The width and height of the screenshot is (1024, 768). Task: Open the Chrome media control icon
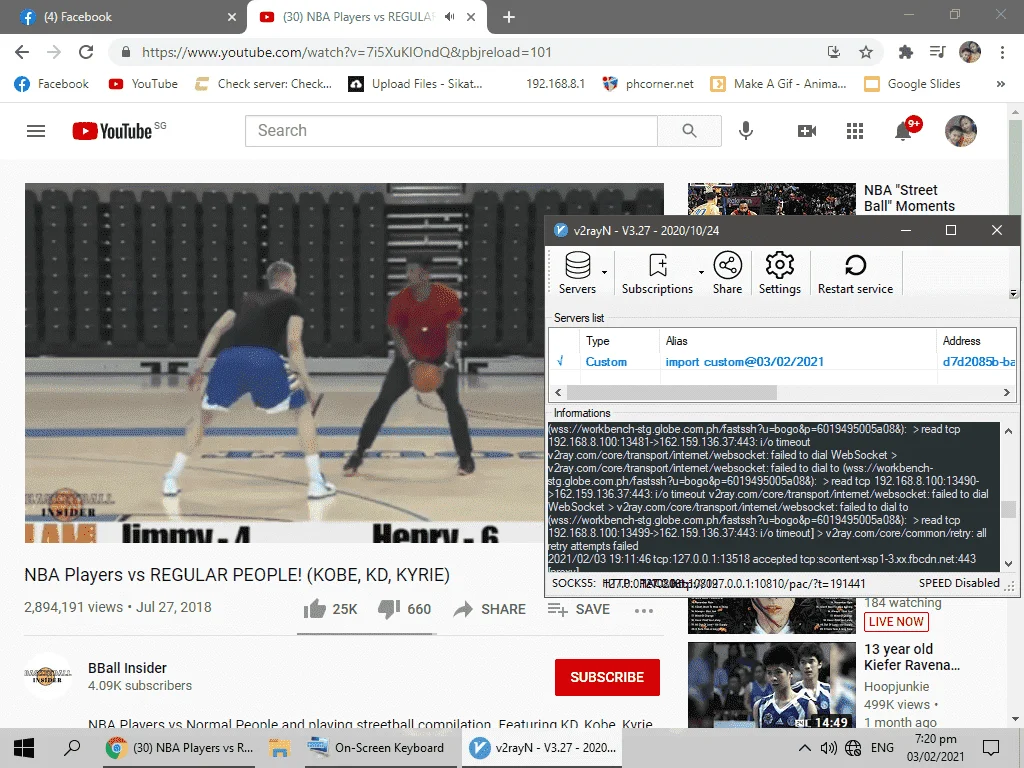pos(937,52)
